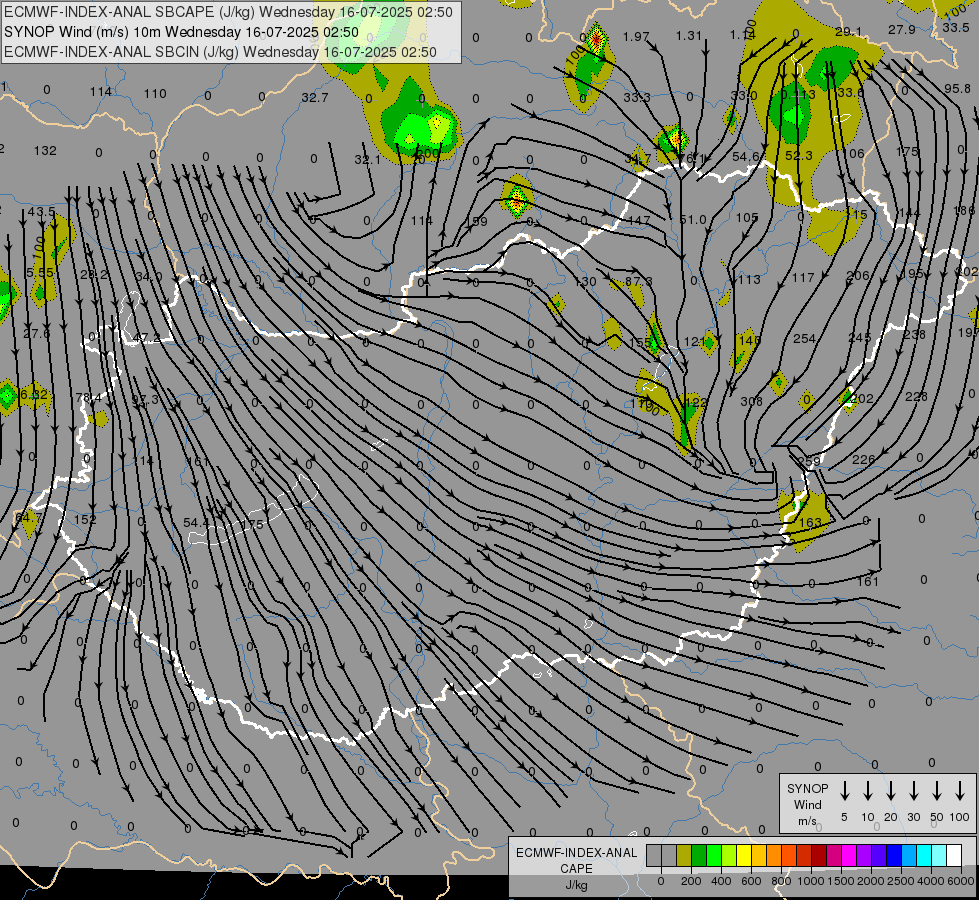Click the map value 32.7

tap(315, 97)
